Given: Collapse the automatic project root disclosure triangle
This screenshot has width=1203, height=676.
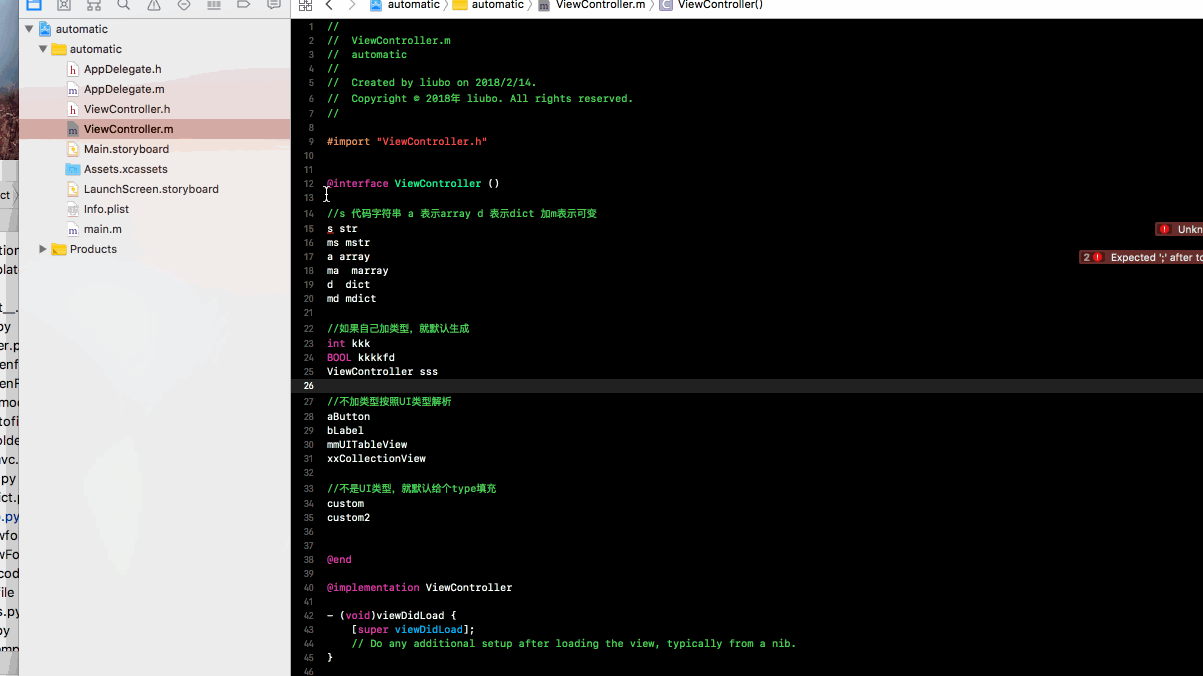Looking at the screenshot, I should point(29,29).
